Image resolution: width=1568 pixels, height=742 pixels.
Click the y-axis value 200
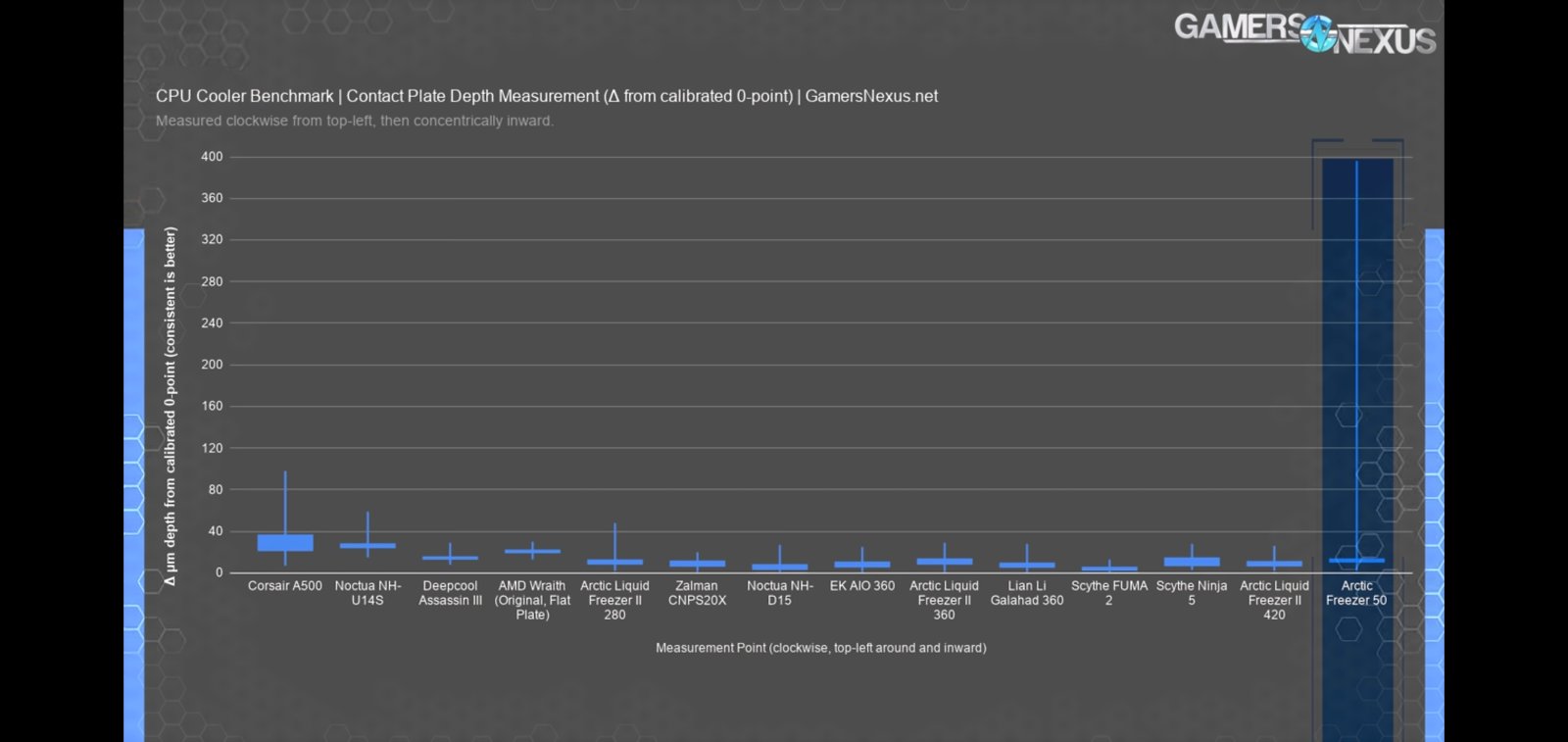212,365
